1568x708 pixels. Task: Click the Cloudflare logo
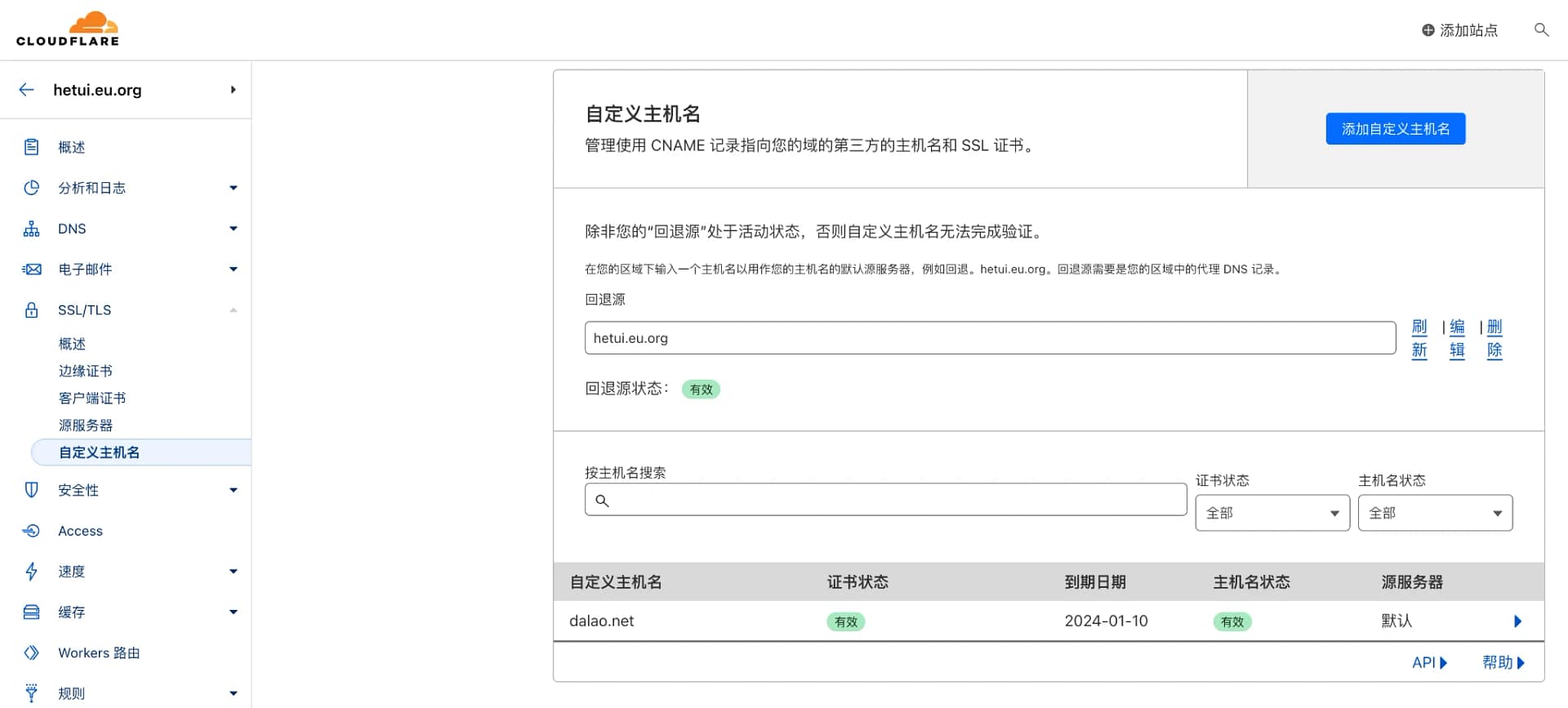(68, 29)
